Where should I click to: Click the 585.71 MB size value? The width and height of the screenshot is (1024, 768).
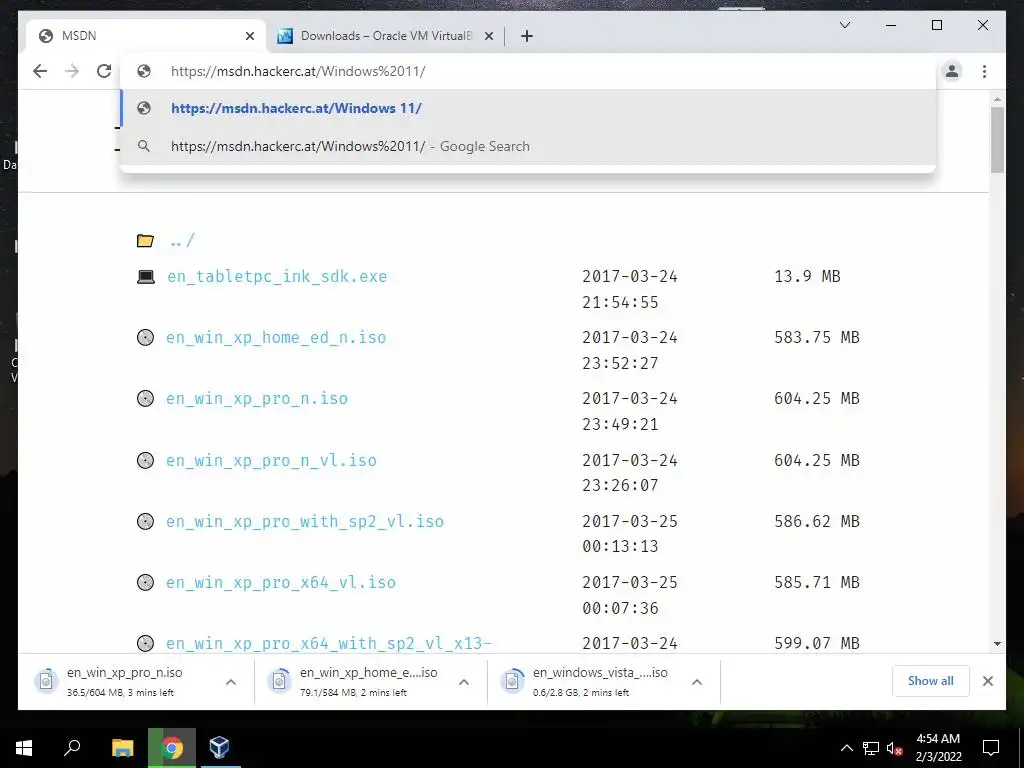coord(816,583)
